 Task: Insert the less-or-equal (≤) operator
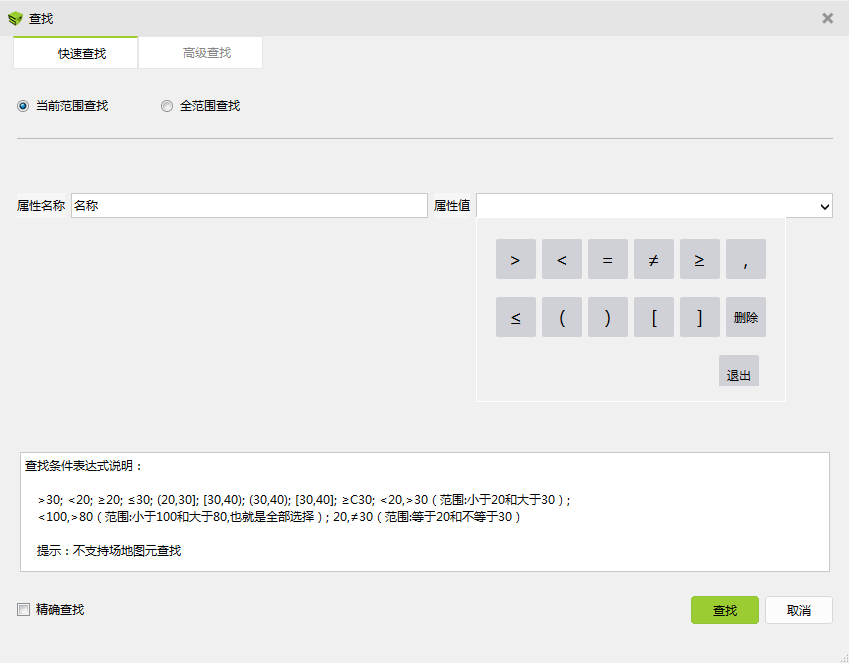coord(515,317)
